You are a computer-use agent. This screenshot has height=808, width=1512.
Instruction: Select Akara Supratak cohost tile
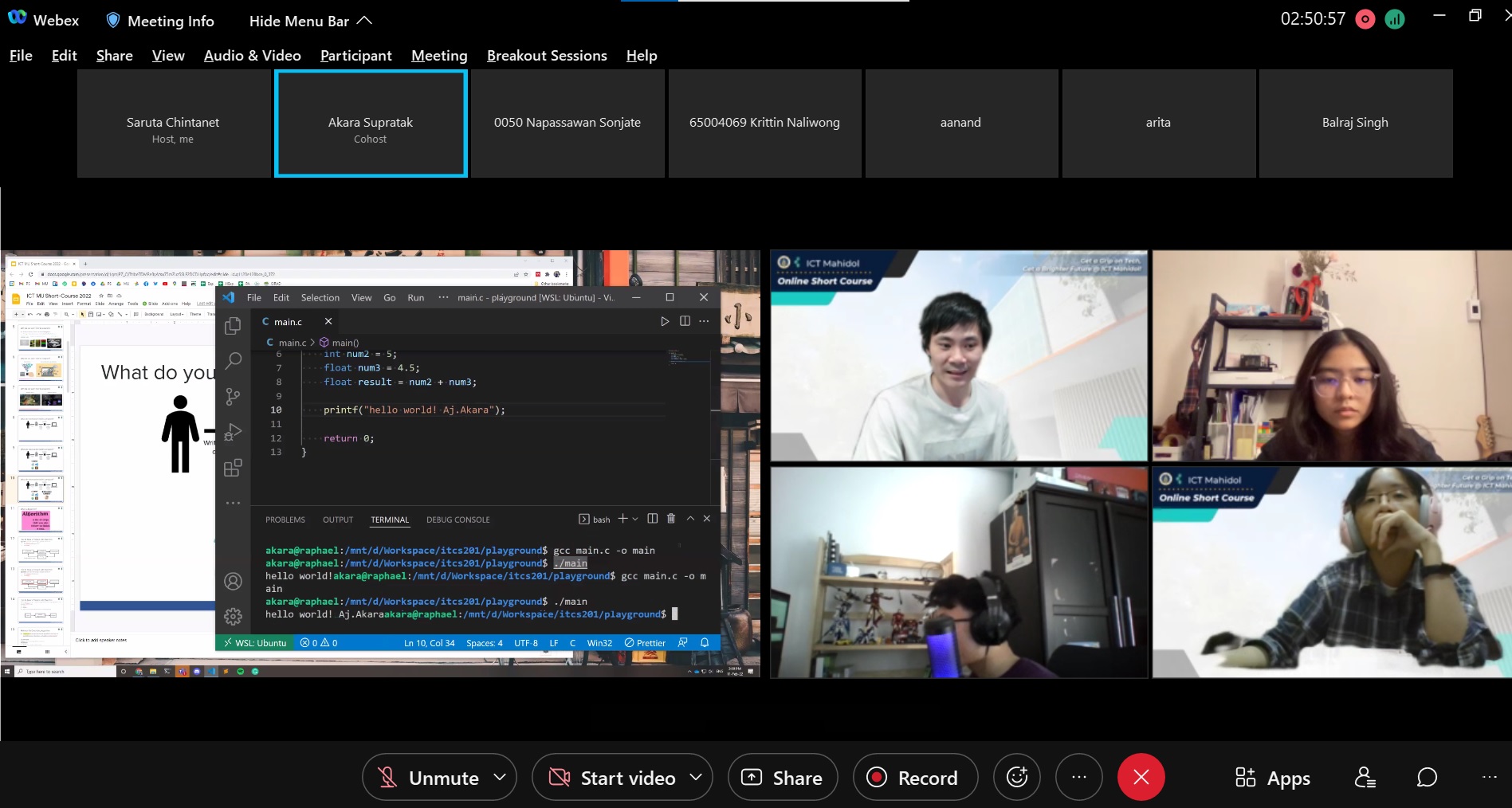(371, 124)
